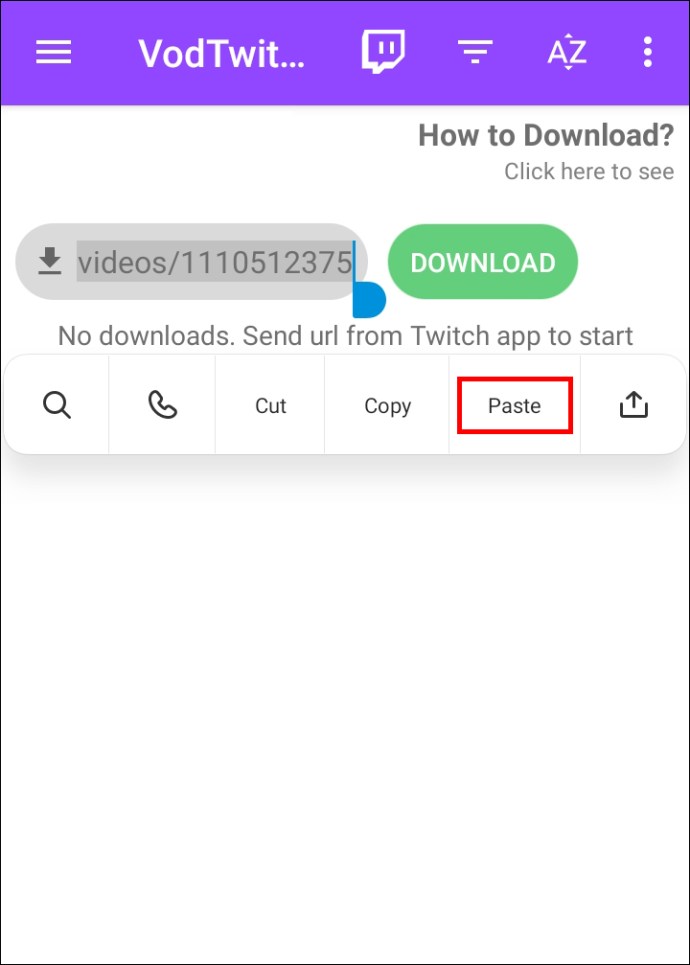Tap the blue text selection handle

pos(369,300)
